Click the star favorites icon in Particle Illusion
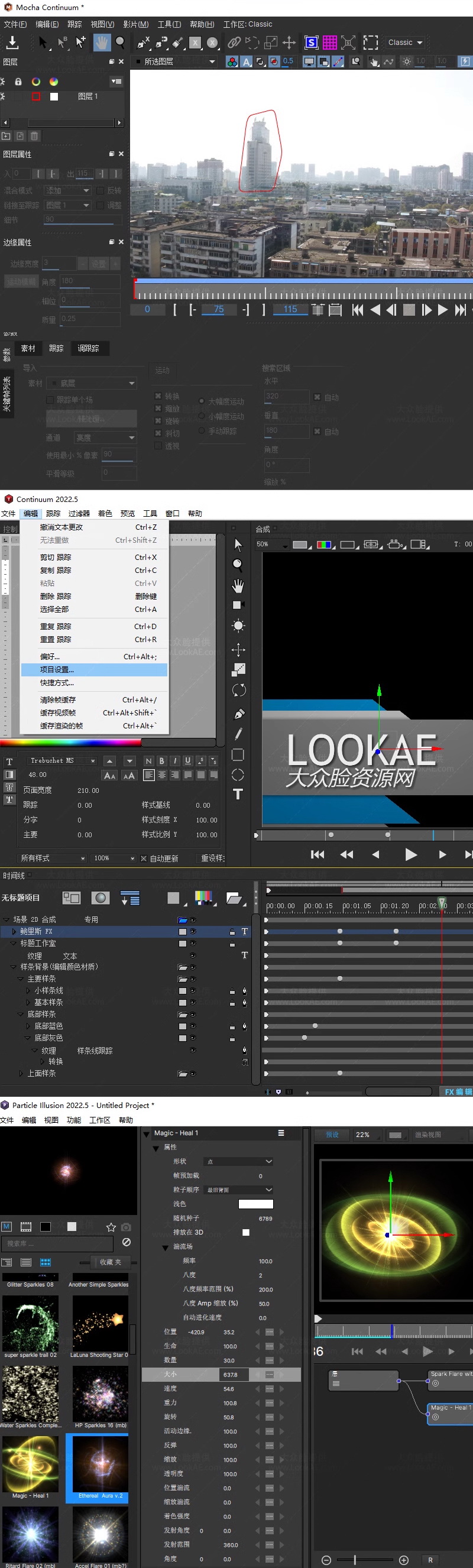 click(111, 1227)
